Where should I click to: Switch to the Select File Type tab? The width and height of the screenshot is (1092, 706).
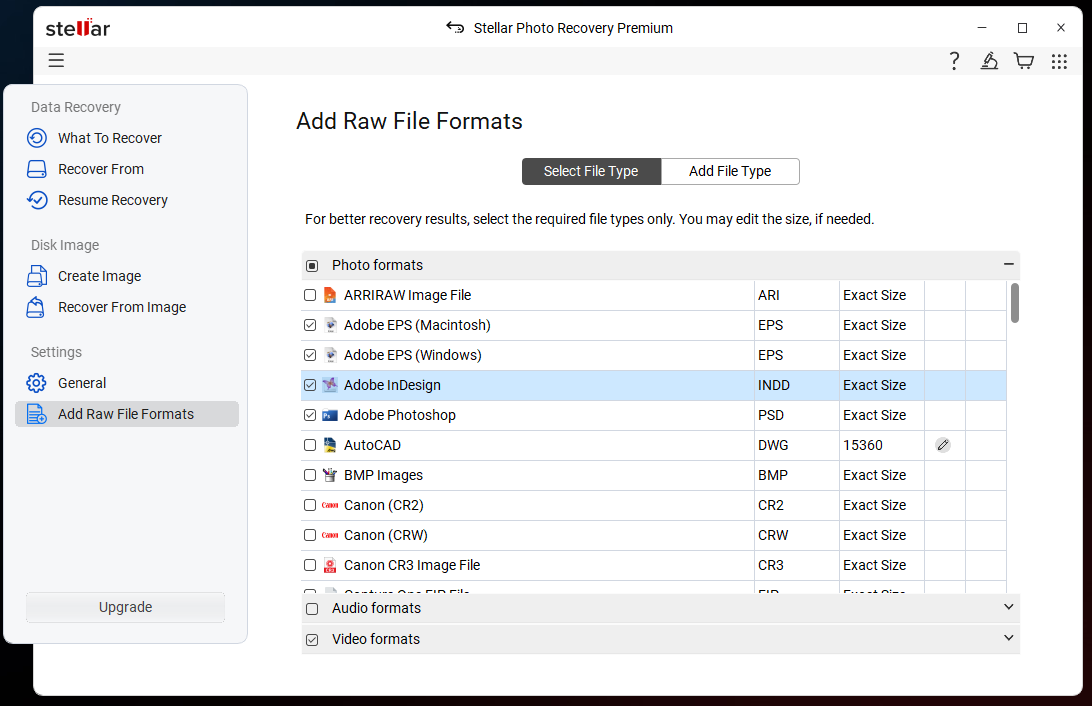coord(591,171)
